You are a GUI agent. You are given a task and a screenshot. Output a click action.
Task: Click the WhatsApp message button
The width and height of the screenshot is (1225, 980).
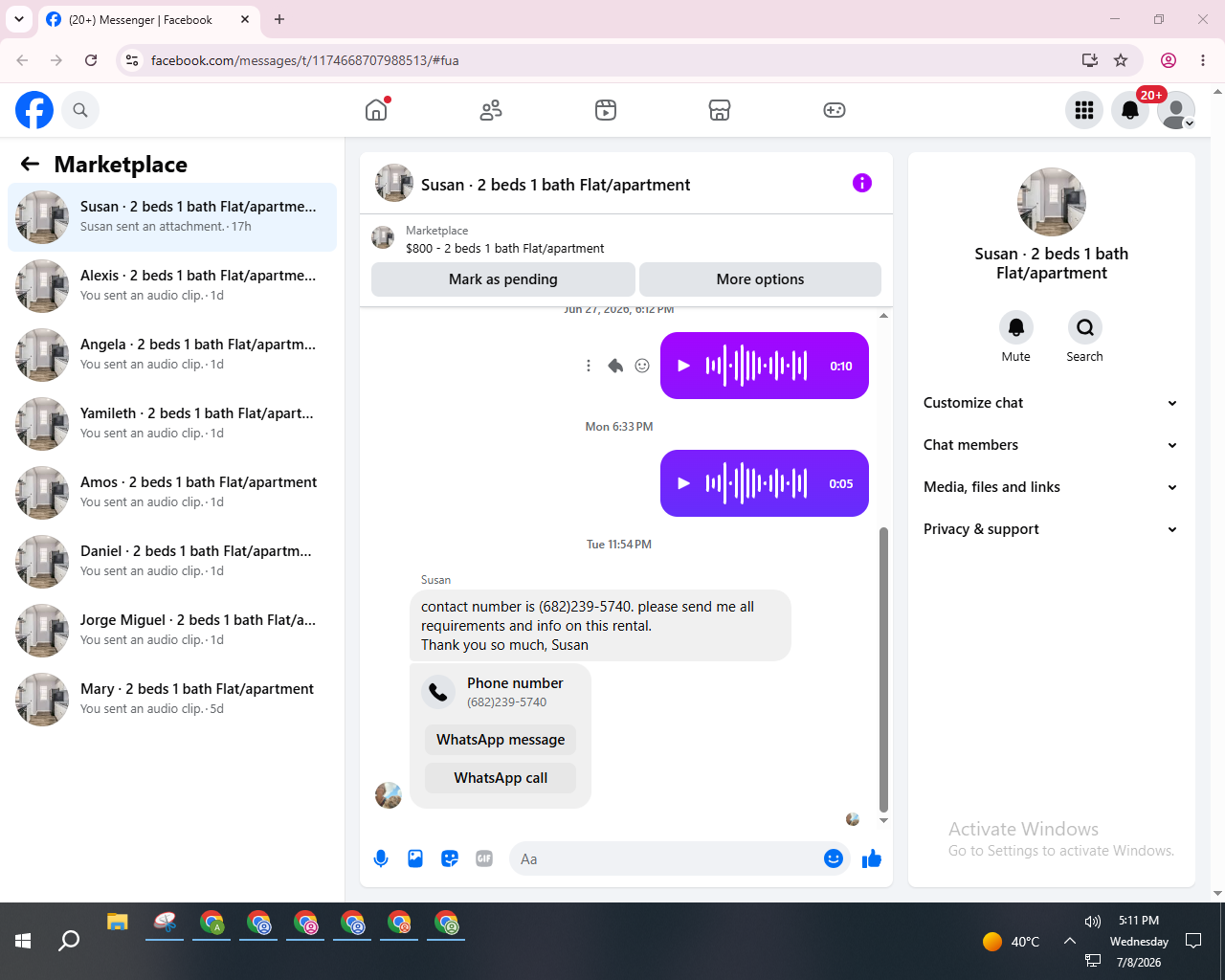tap(501, 740)
